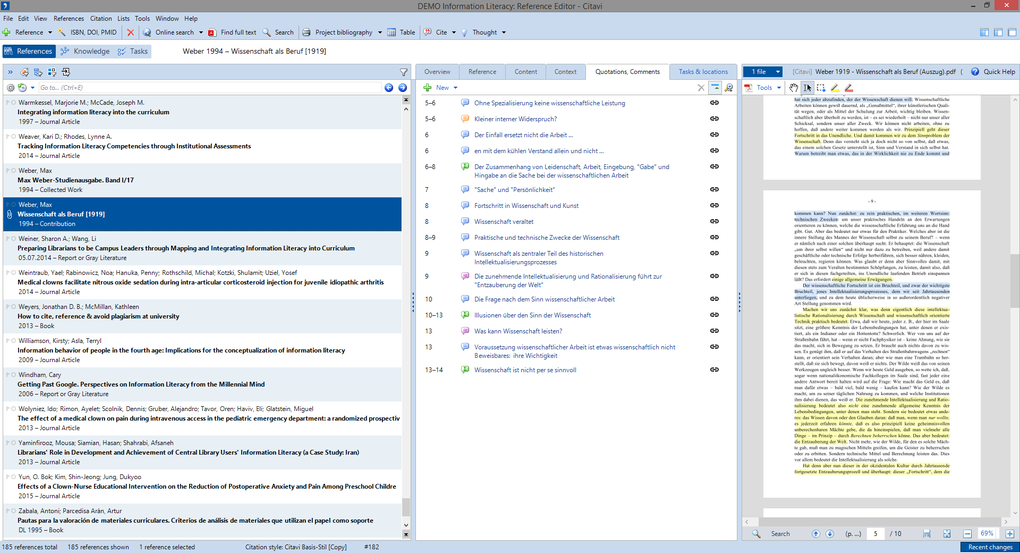Click the reference list vertical scrollbar thumb
The image size is (1020, 553).
(406, 506)
